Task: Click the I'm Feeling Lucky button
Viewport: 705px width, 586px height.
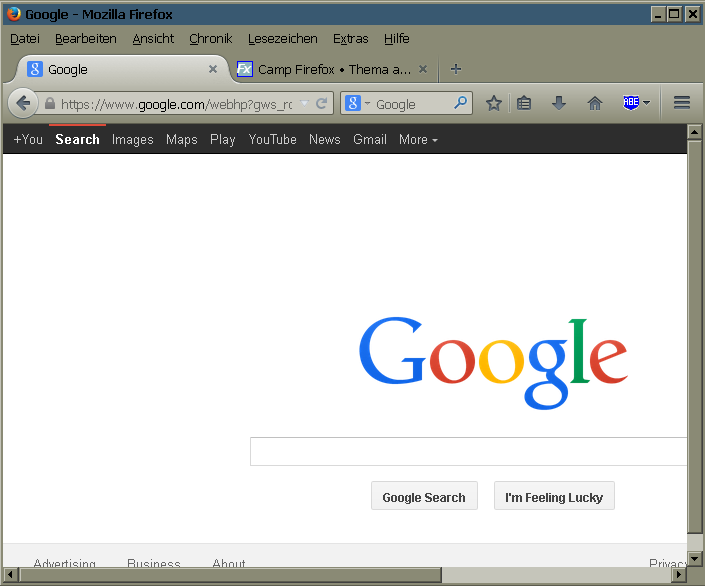Action: point(554,496)
